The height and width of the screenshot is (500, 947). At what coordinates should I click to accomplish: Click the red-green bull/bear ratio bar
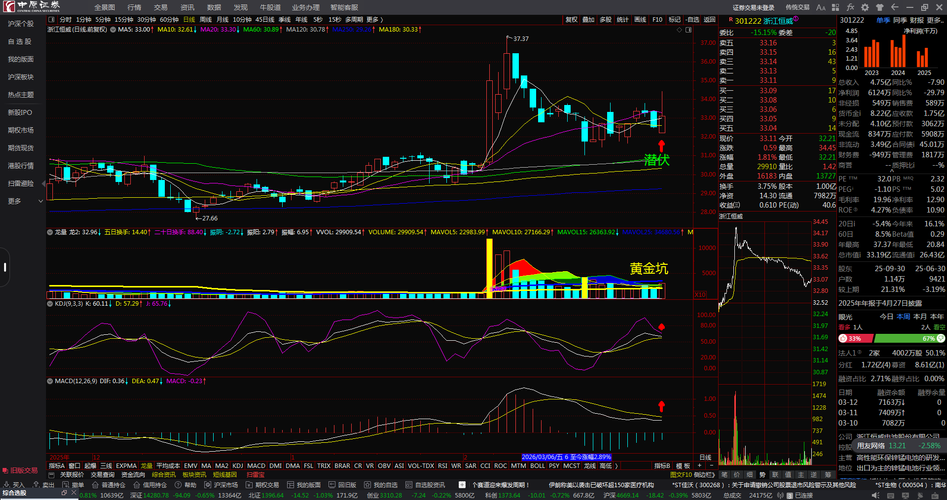891,338
